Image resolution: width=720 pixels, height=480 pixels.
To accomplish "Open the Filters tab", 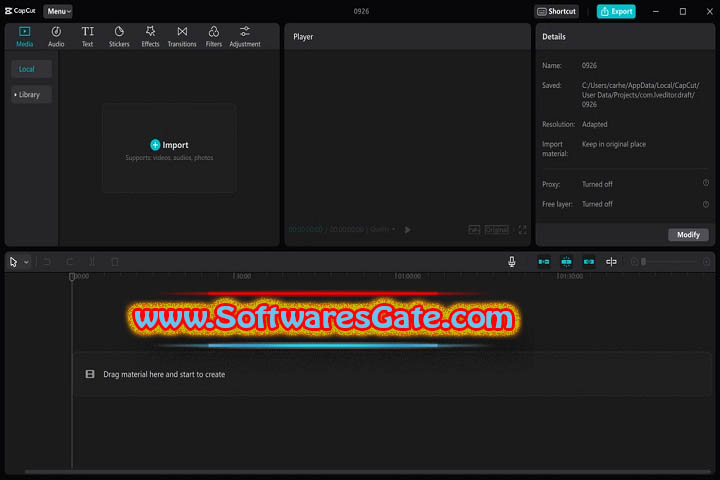I will coord(214,36).
